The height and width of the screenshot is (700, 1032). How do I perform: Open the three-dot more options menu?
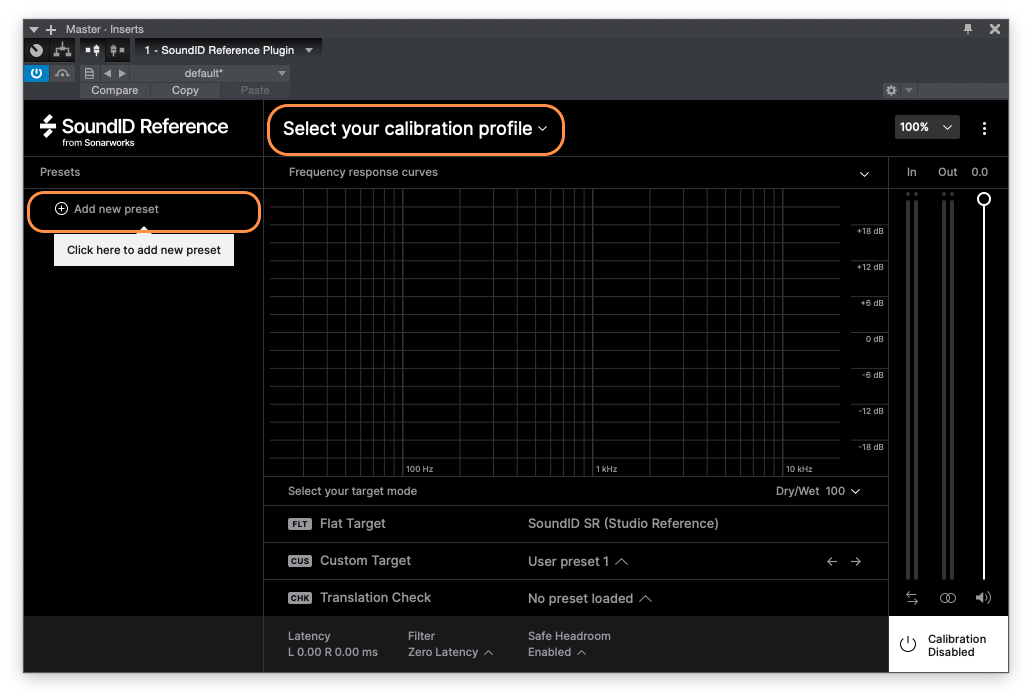985,128
